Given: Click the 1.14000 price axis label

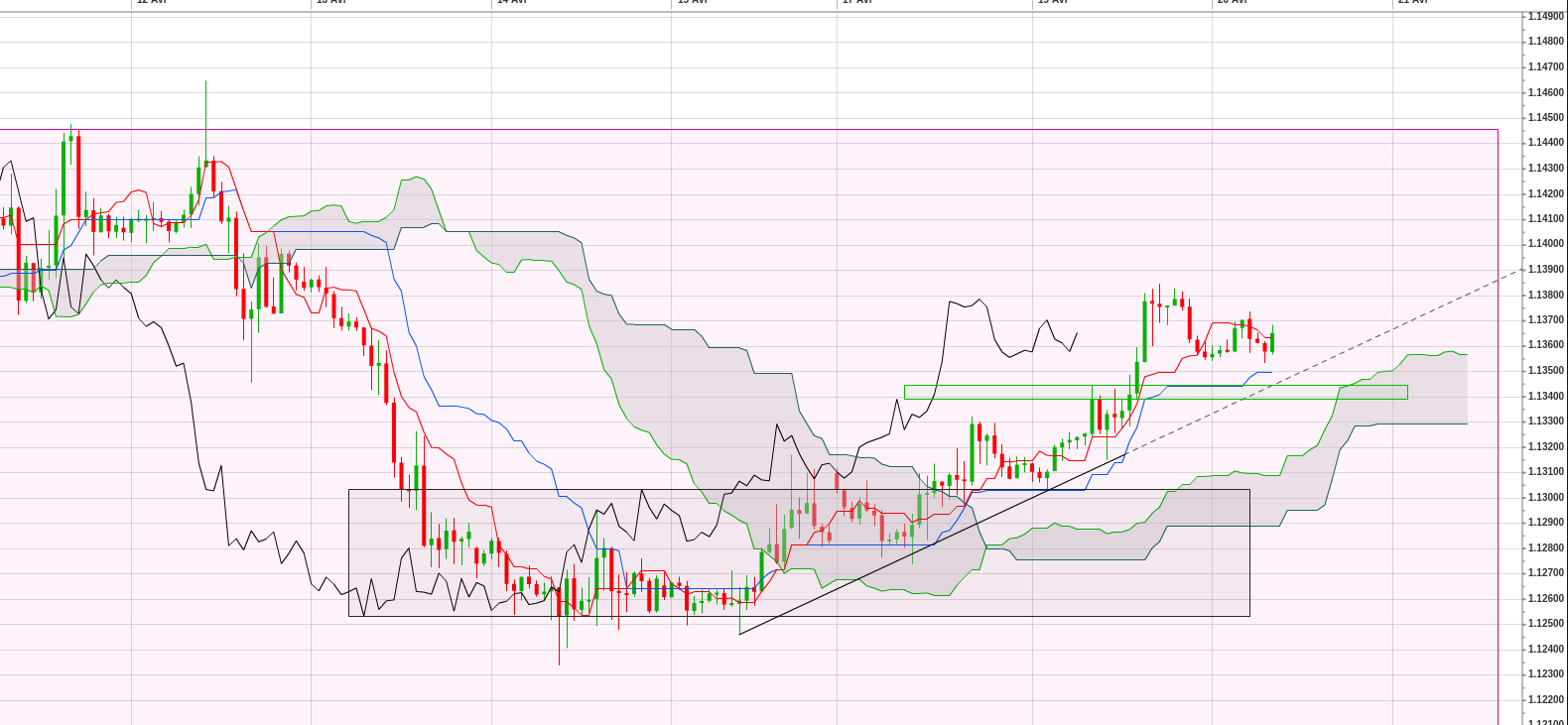Looking at the screenshot, I should point(1545,244).
